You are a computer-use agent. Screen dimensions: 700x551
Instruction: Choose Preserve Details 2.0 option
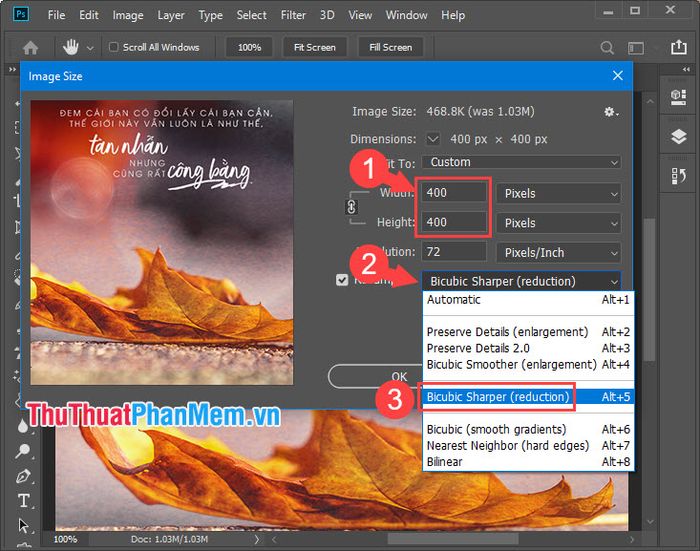click(528, 348)
